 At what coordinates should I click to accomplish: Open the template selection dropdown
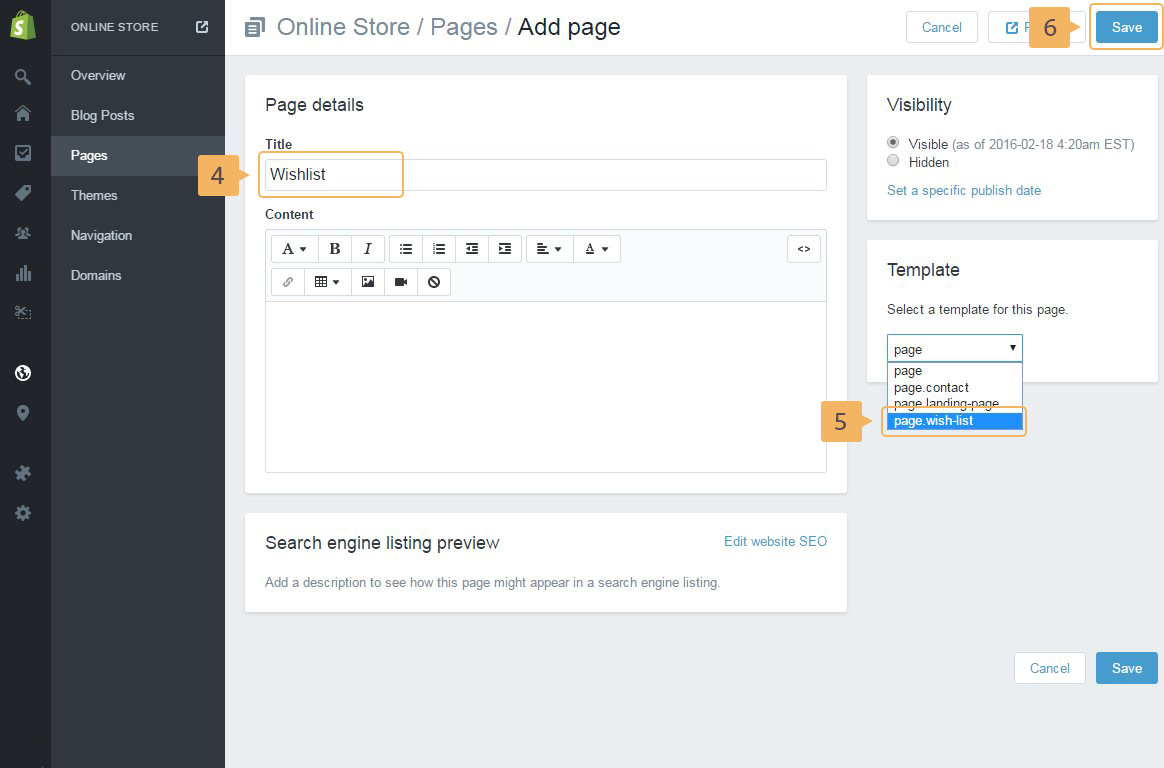click(x=954, y=348)
